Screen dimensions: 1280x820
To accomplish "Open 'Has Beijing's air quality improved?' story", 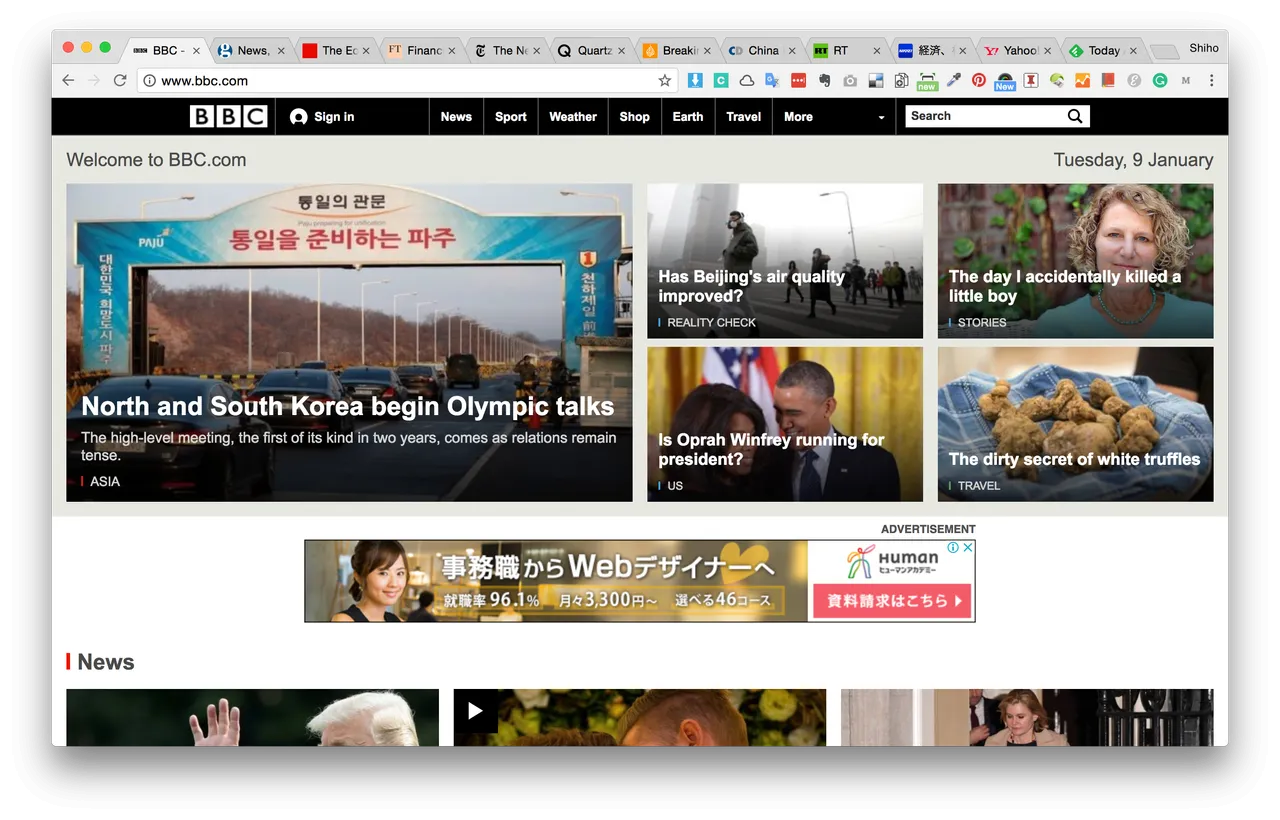I will [x=752, y=286].
